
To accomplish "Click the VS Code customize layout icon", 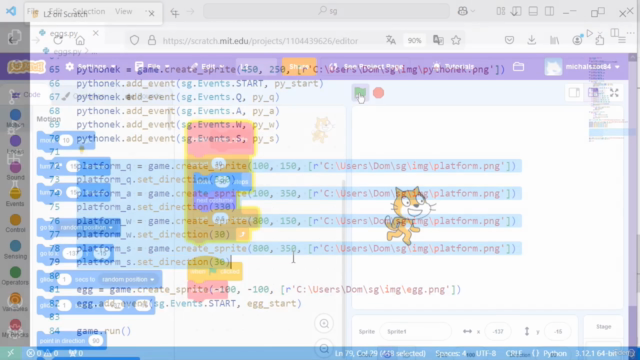I will (x=501, y=11).
